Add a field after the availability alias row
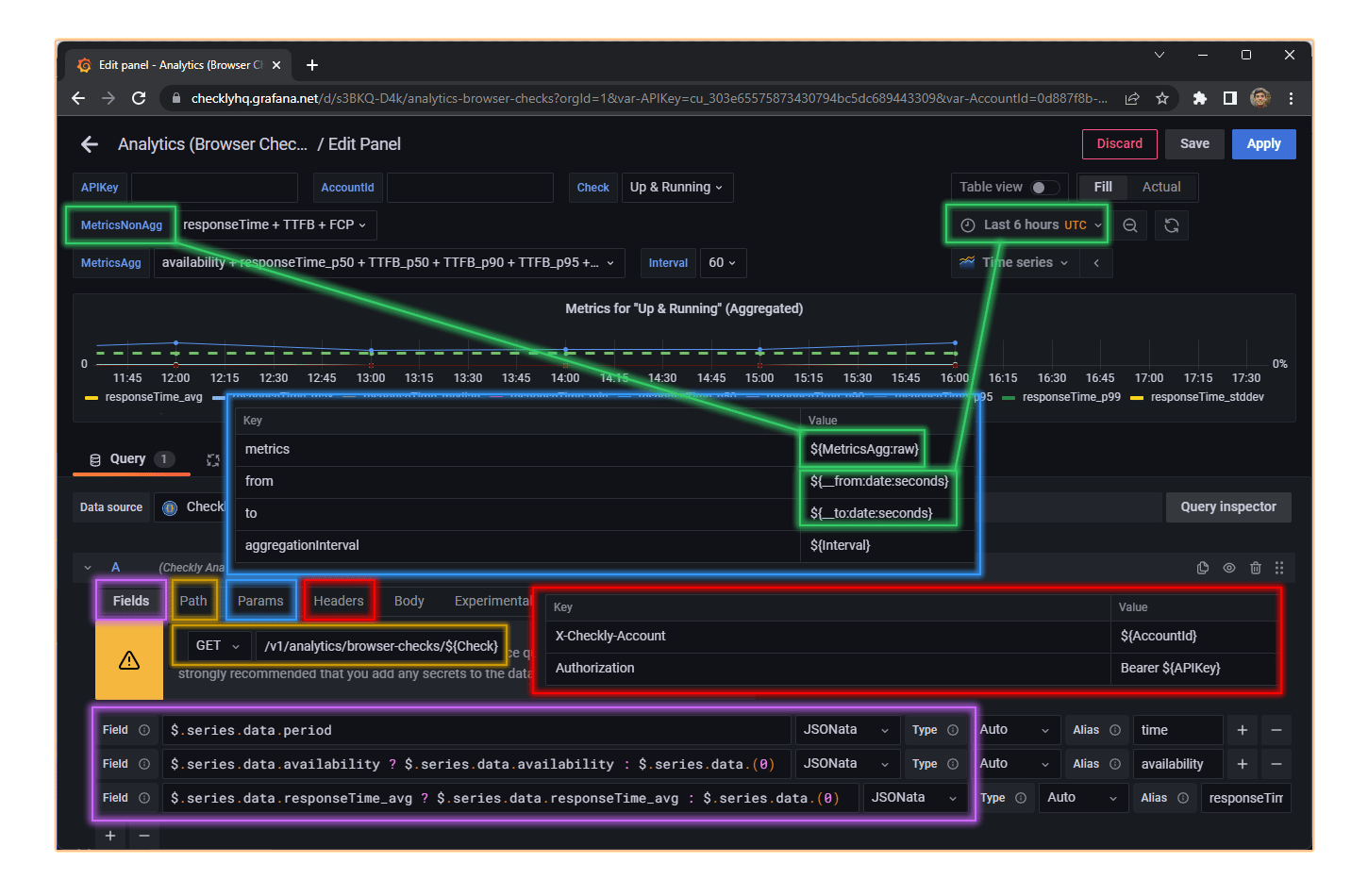Screen dimensions: 1368x896 [x=1243, y=764]
